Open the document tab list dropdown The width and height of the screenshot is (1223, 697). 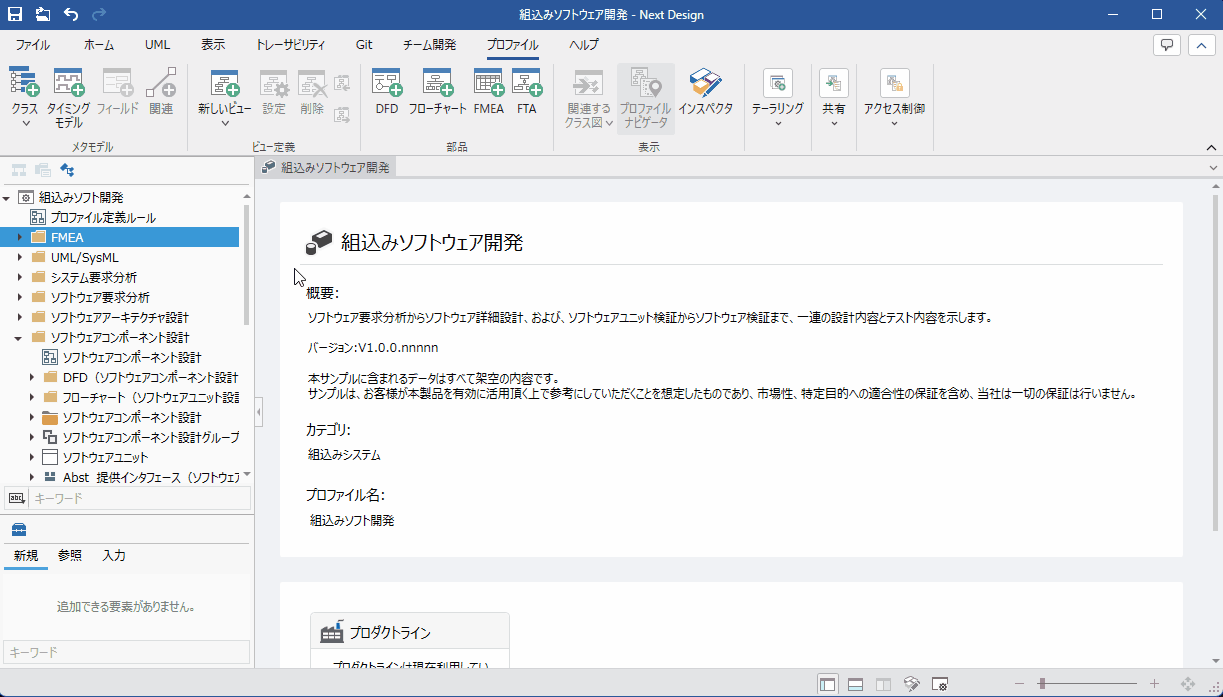[1213, 168]
